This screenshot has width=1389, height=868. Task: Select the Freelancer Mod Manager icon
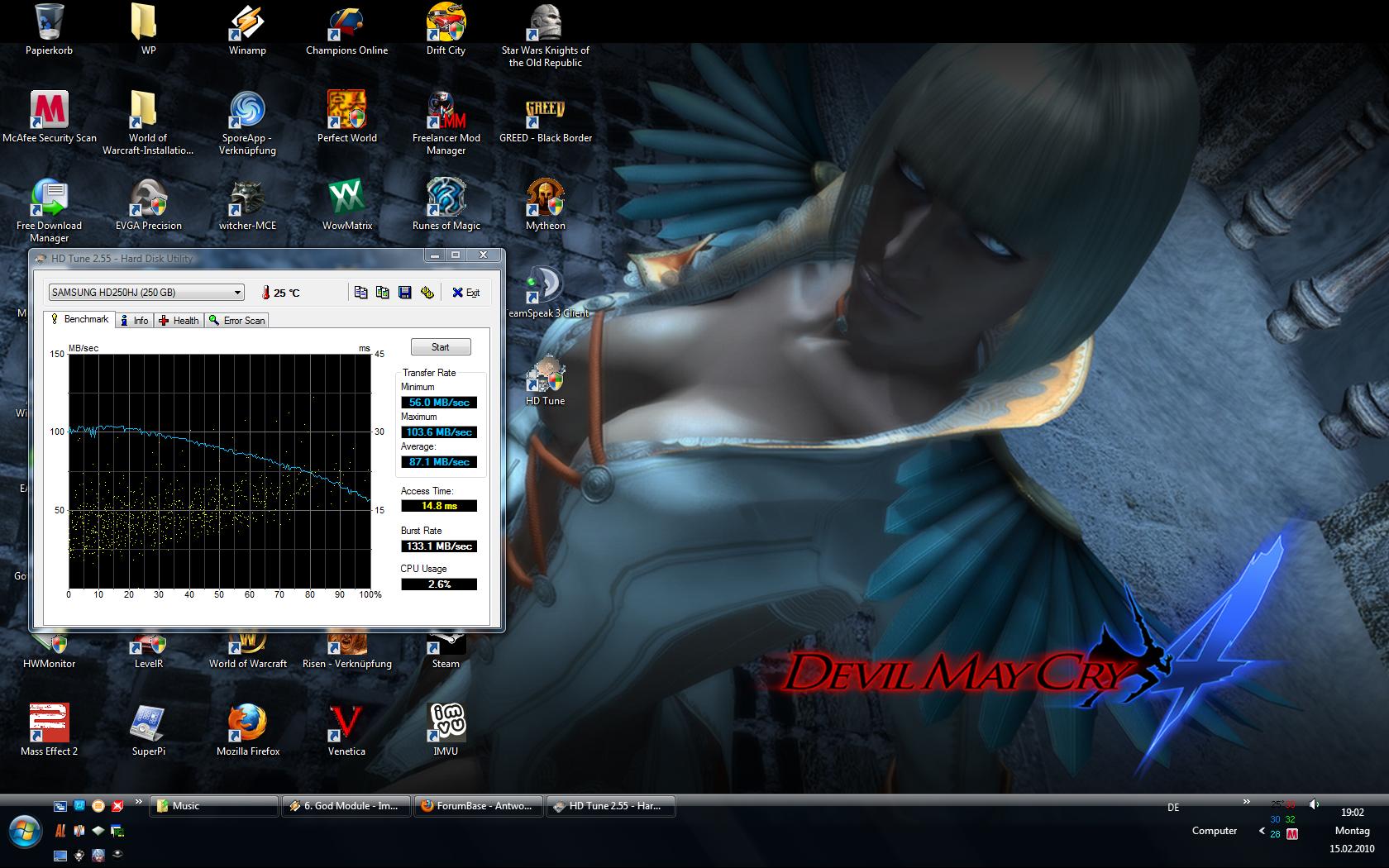pos(446,123)
